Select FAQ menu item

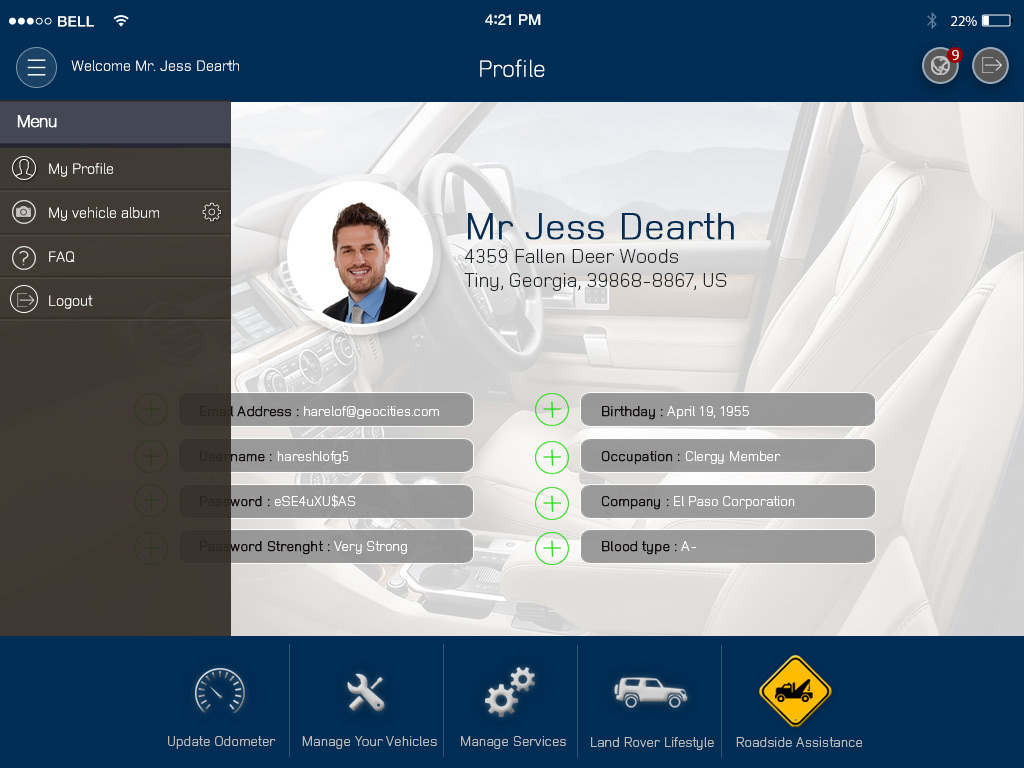(115, 257)
